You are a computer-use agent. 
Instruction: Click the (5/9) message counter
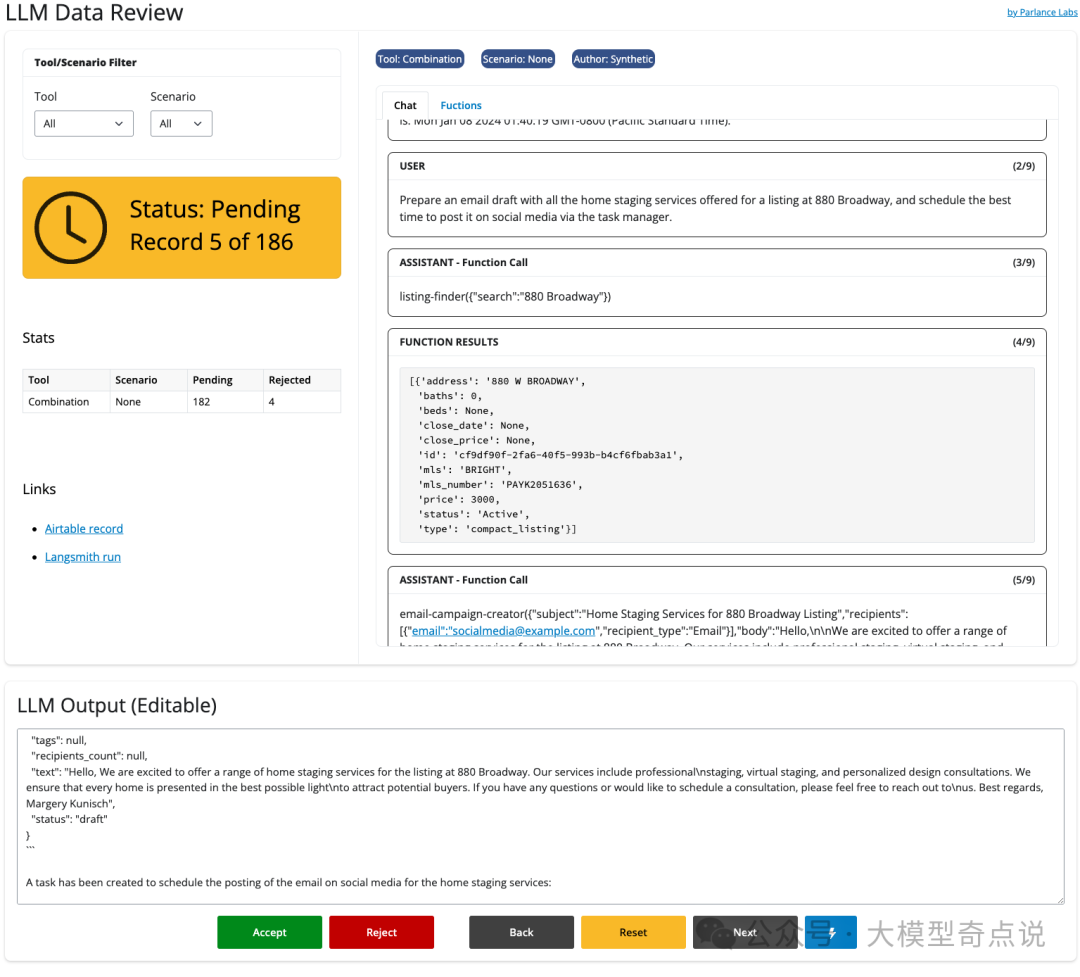click(x=1024, y=581)
